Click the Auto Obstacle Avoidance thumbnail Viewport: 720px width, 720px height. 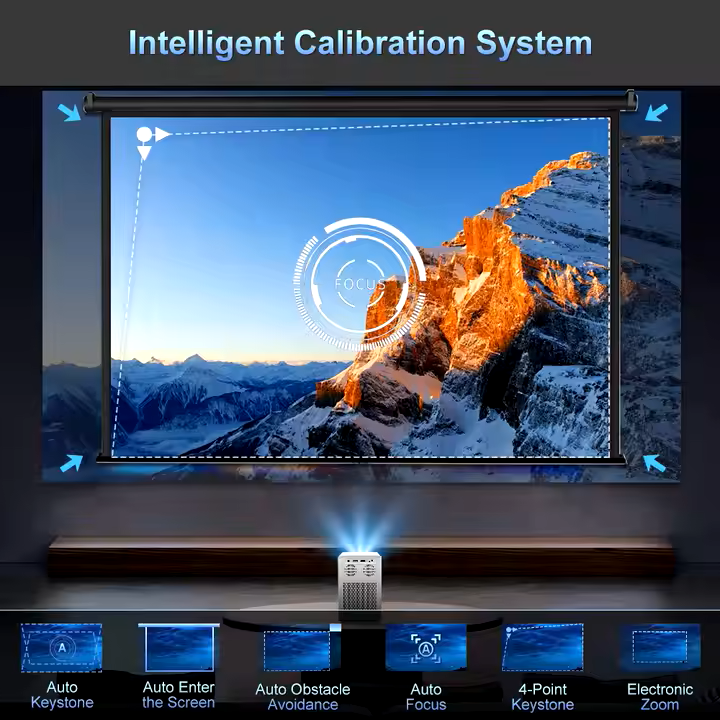point(302,648)
